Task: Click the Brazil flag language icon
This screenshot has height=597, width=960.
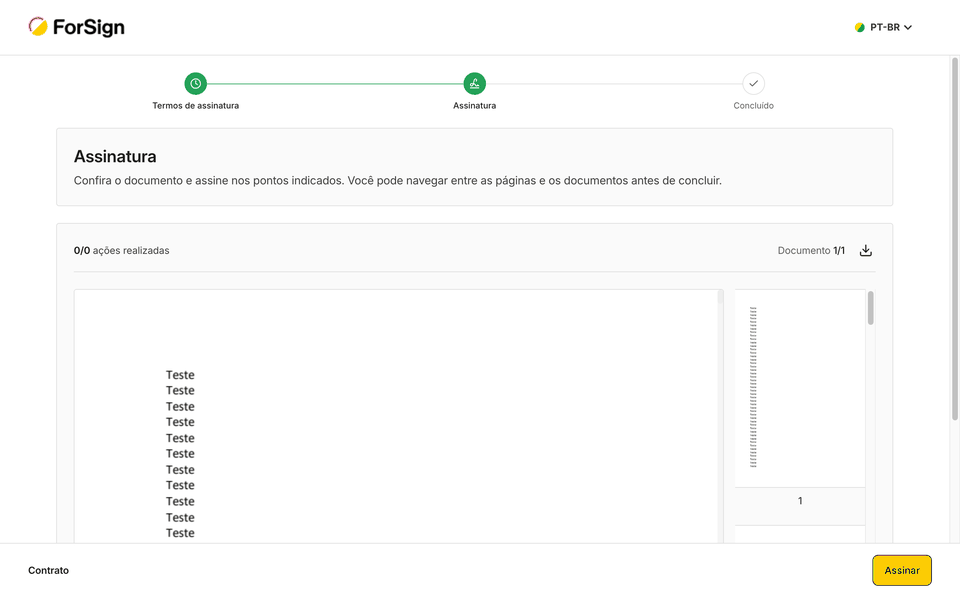Action: coord(860,28)
